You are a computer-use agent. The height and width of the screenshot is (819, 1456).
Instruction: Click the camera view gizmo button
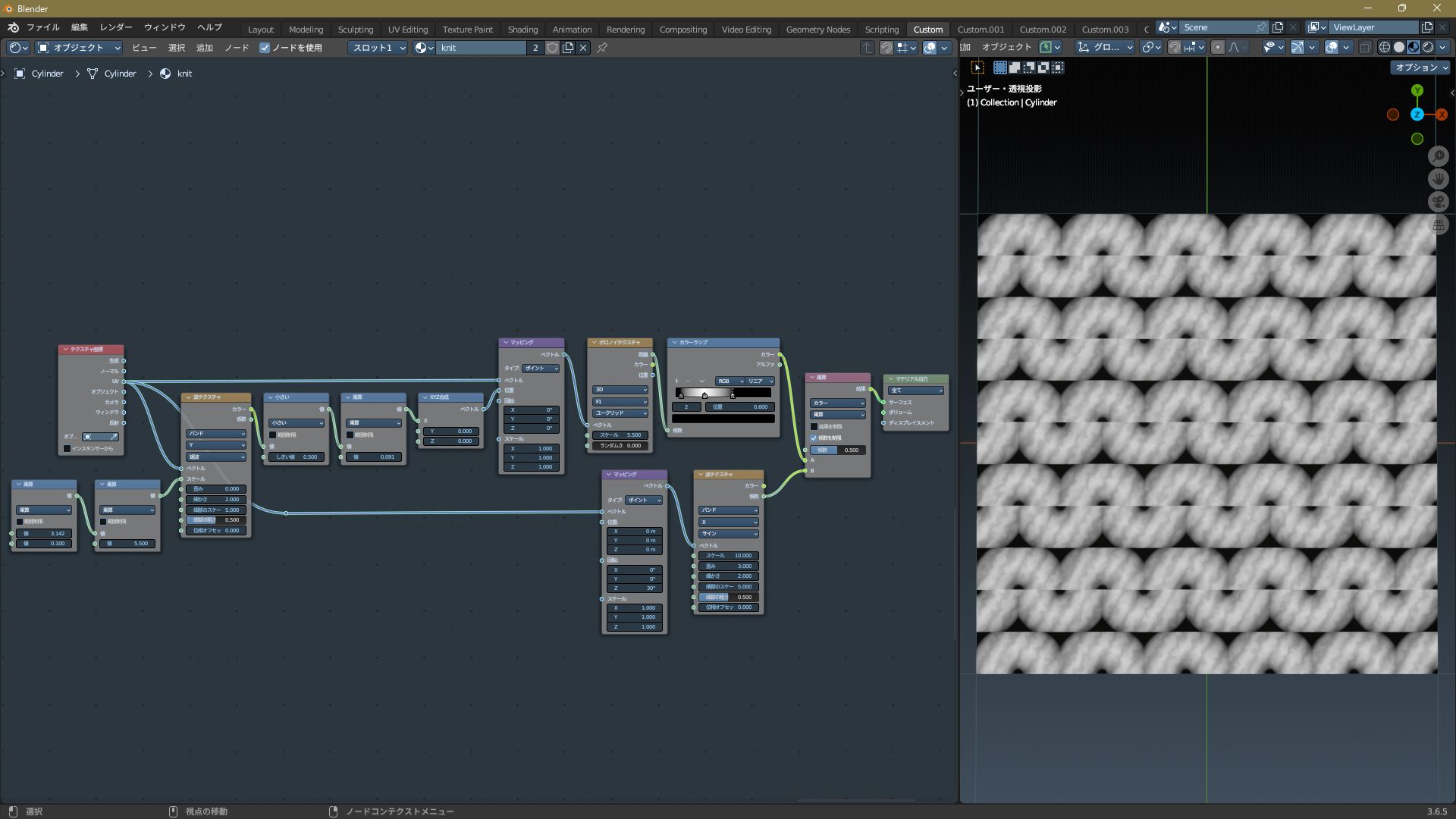[x=1438, y=202]
